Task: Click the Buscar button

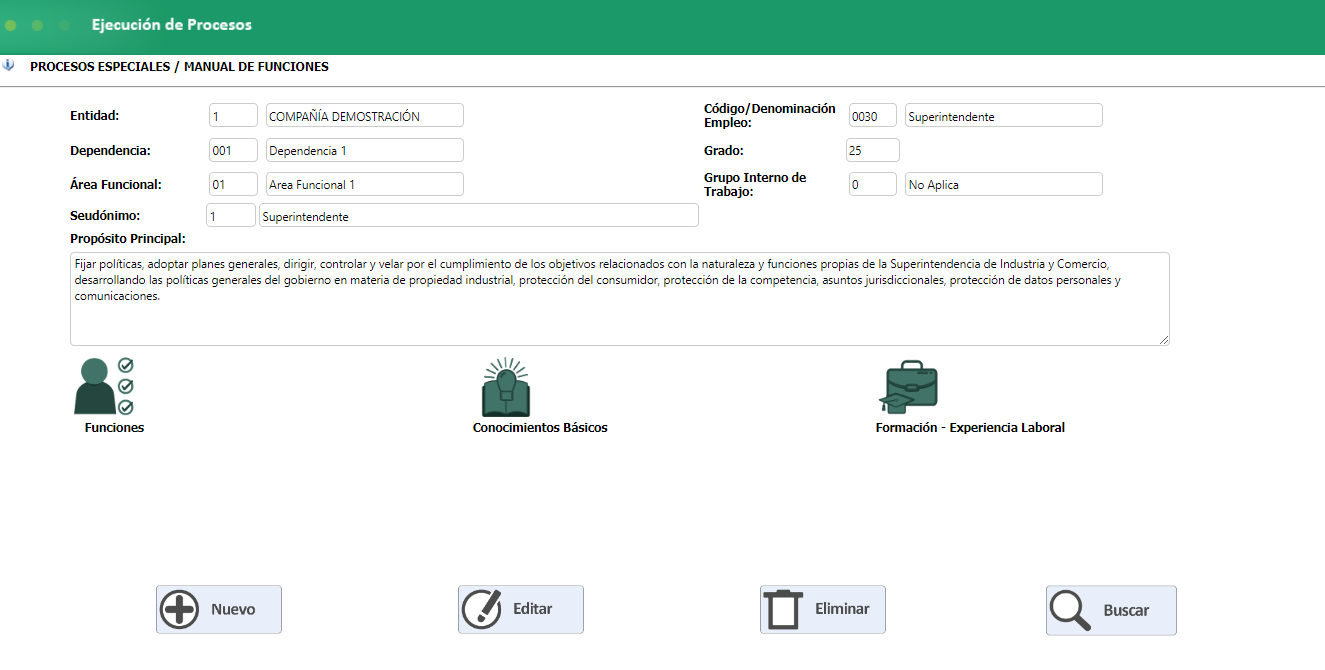Action: tap(1111, 610)
